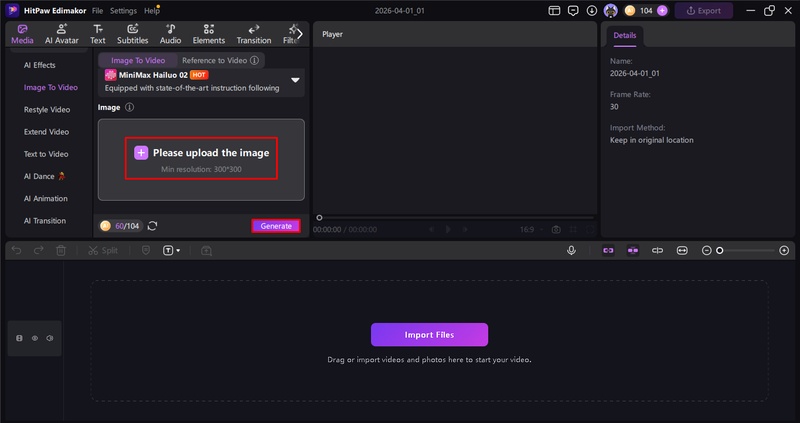Screen dimensions: 800x423
Task: Click the add coins plus icon
Action: coord(661,10)
